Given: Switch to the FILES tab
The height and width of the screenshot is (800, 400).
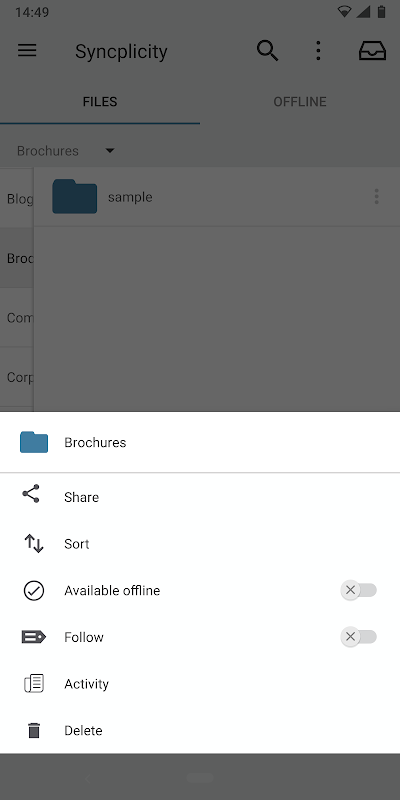Looking at the screenshot, I should click(x=100, y=102).
